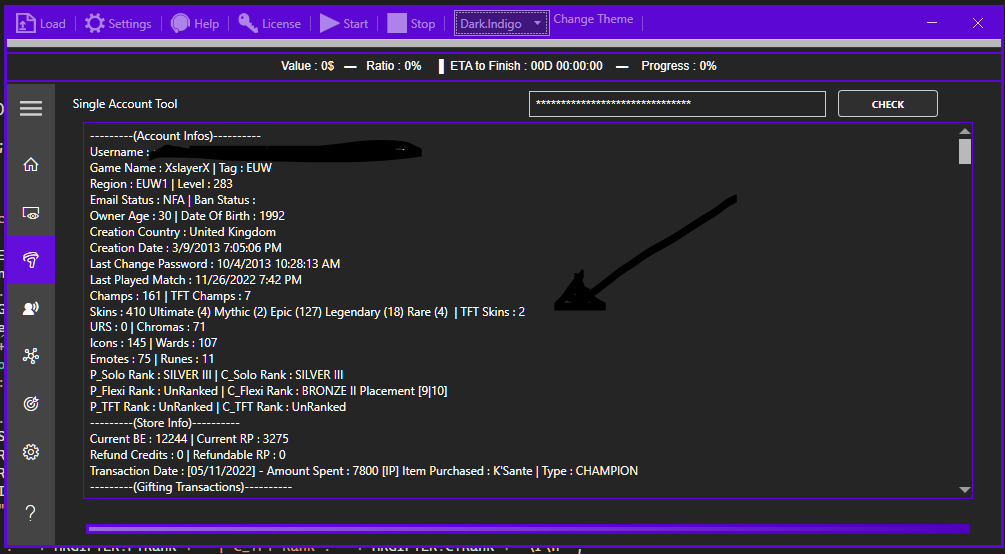Screen dimensions: 1005x554
Task: Click the 'Skins : 410 Ultimate (4)' line
Action: point(308,312)
